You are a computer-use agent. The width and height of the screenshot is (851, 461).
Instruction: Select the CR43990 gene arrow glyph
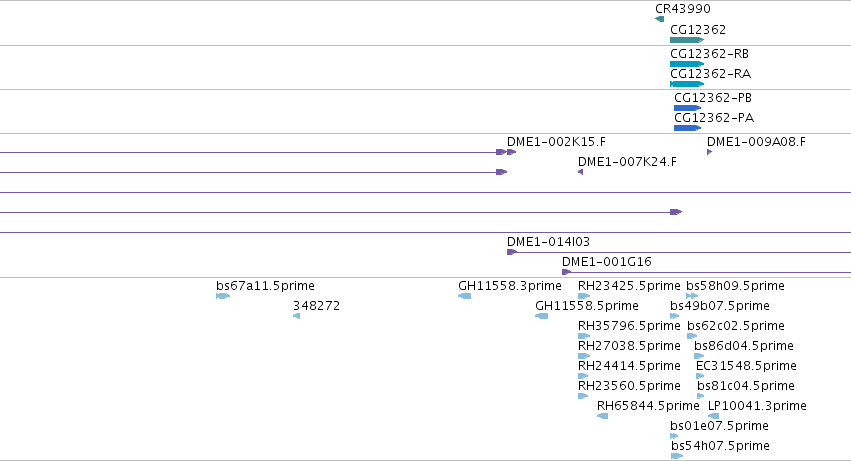pos(659,19)
